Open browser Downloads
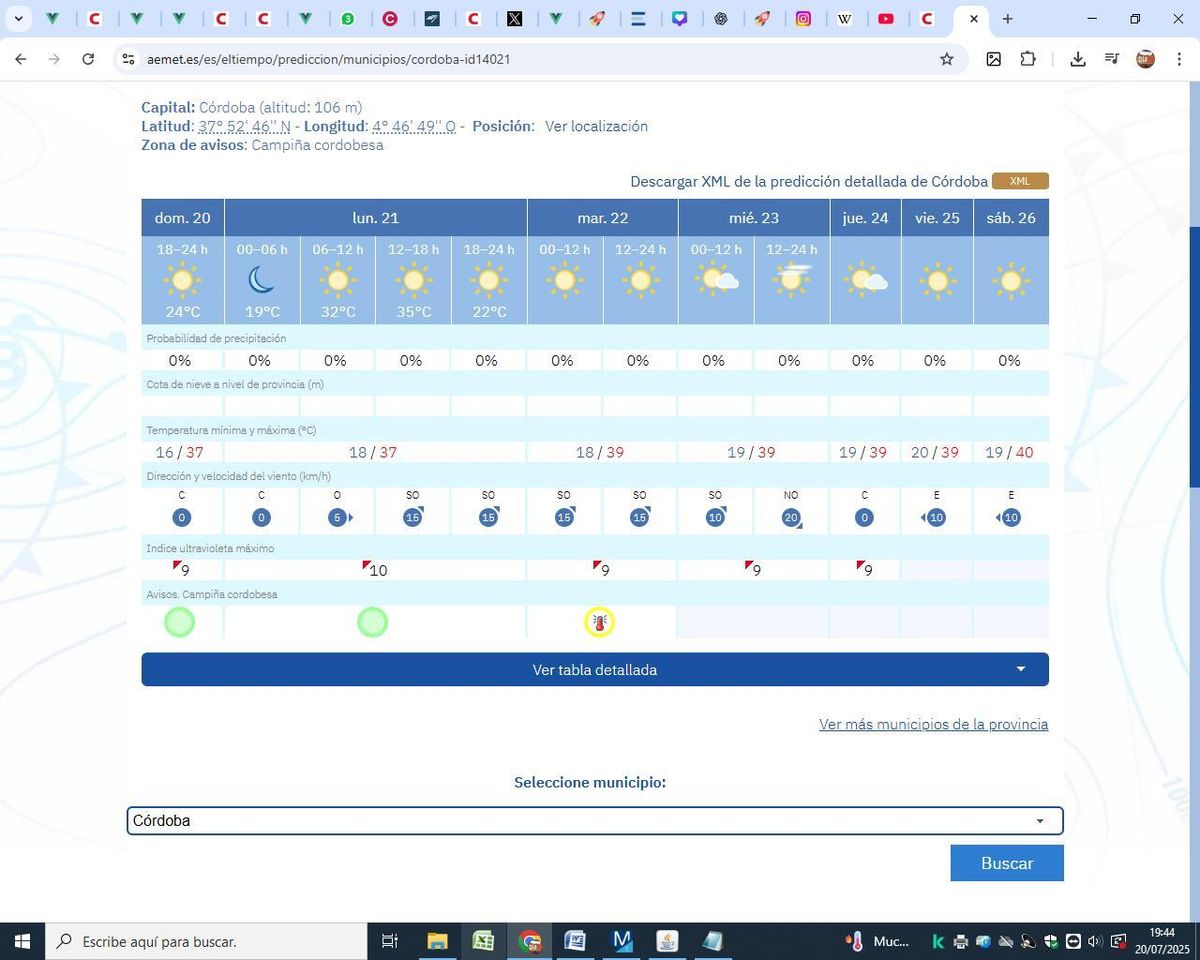The height and width of the screenshot is (960, 1200). (x=1078, y=59)
